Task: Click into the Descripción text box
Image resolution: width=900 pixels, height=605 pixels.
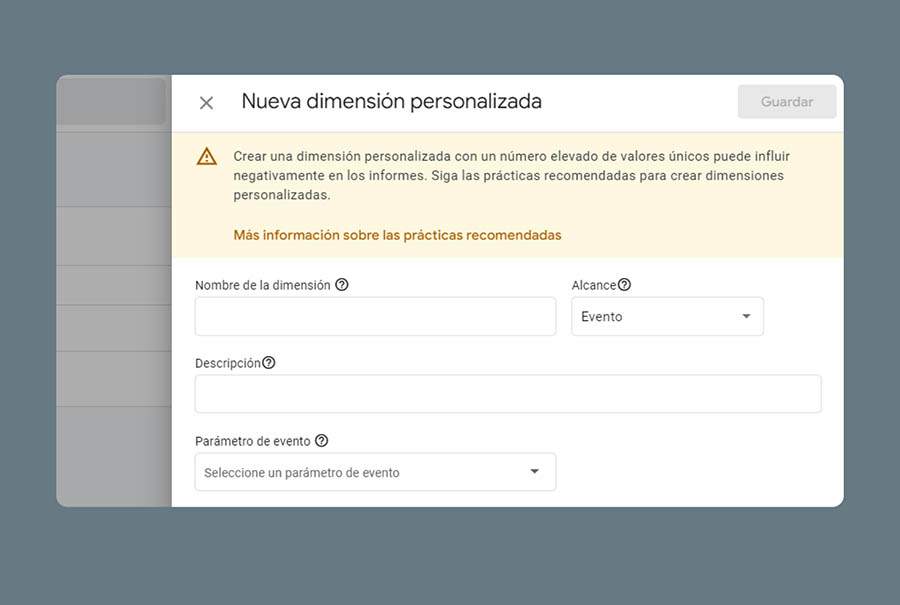Action: 508,394
